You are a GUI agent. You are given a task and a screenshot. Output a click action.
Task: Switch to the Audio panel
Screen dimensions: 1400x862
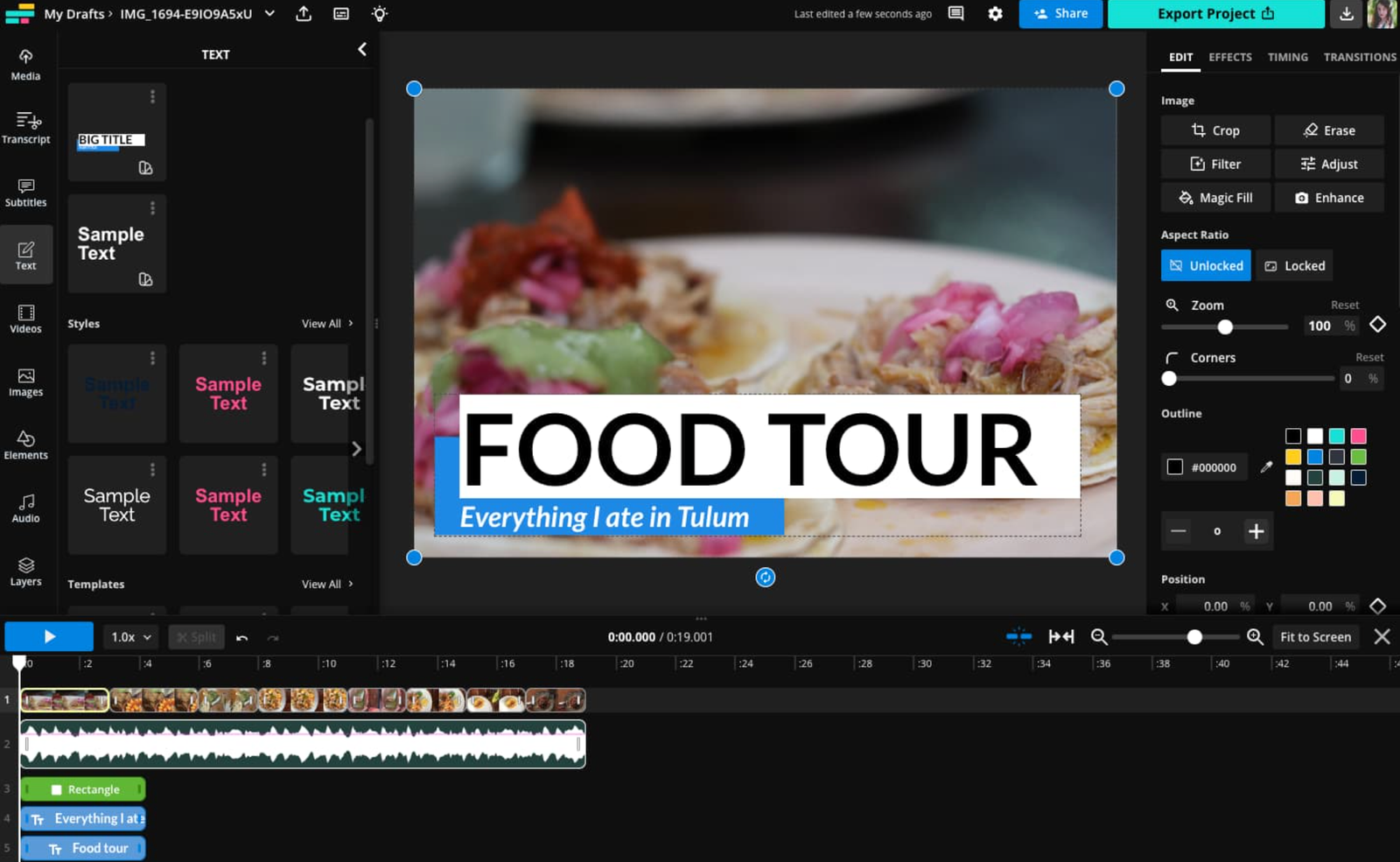coord(25,507)
